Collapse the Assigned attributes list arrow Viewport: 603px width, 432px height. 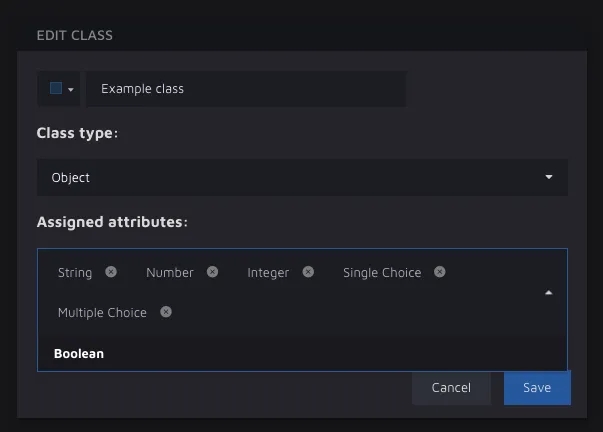548,293
